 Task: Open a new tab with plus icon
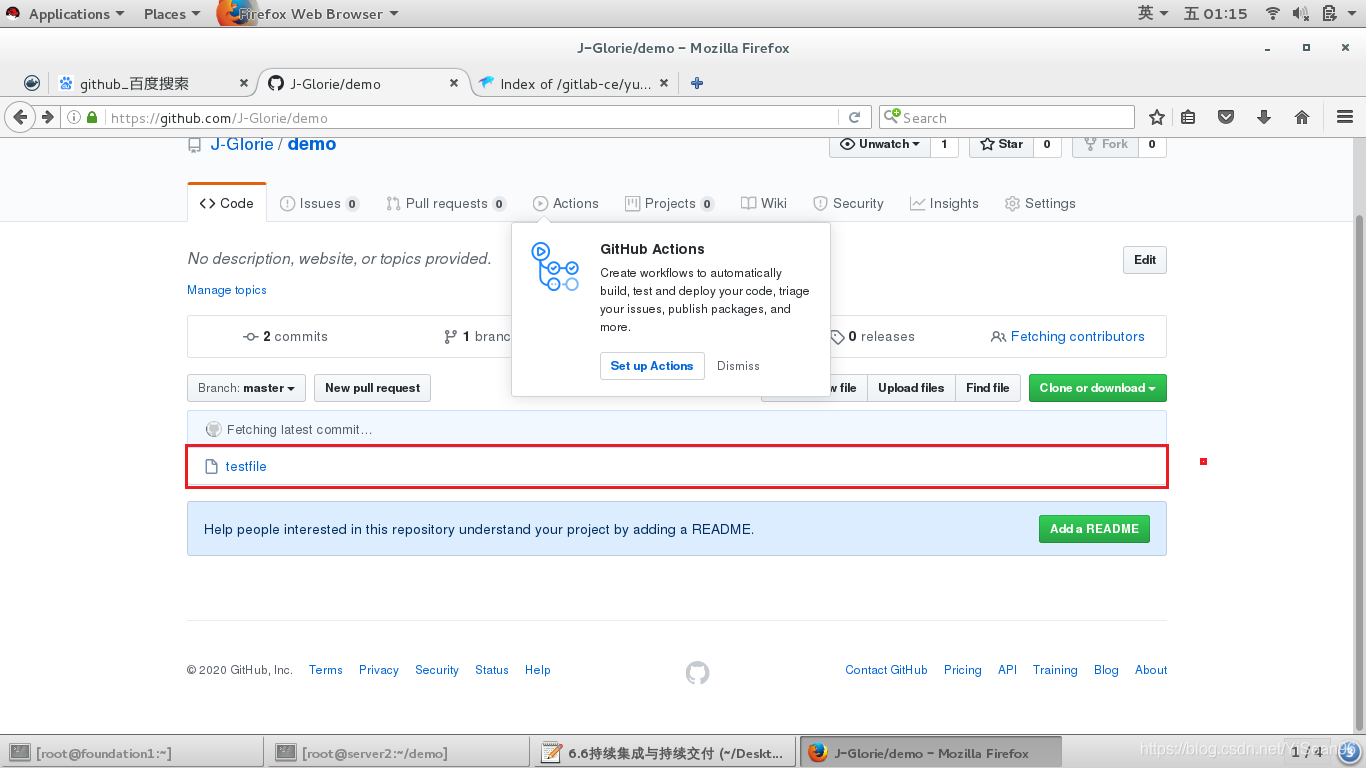pyautogui.click(x=697, y=83)
